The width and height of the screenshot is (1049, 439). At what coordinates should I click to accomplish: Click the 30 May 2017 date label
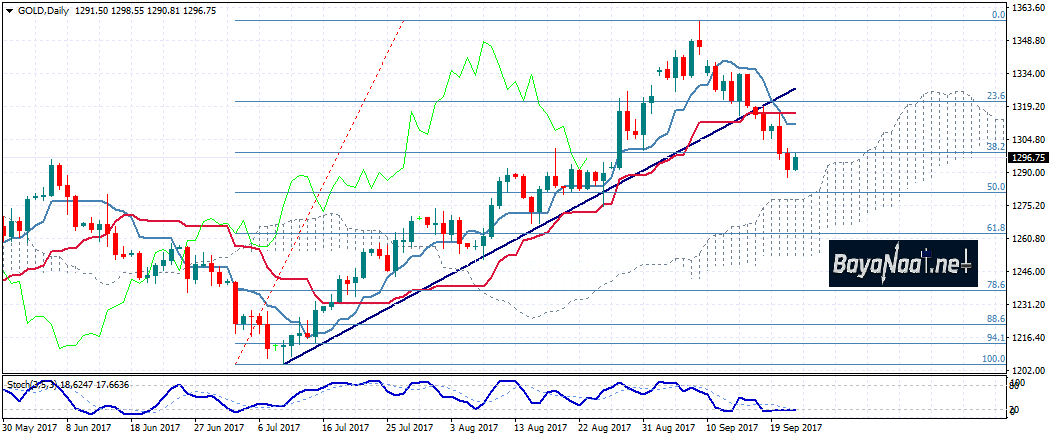32,428
